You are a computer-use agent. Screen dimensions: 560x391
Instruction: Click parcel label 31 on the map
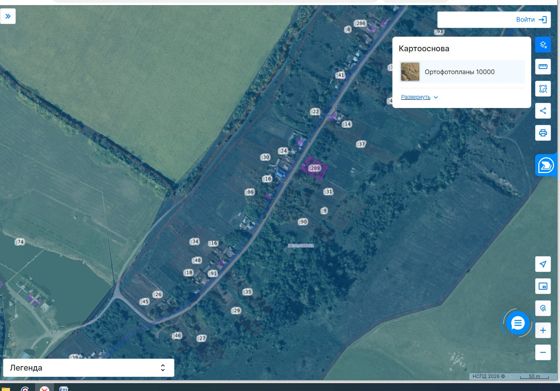pyautogui.click(x=328, y=192)
